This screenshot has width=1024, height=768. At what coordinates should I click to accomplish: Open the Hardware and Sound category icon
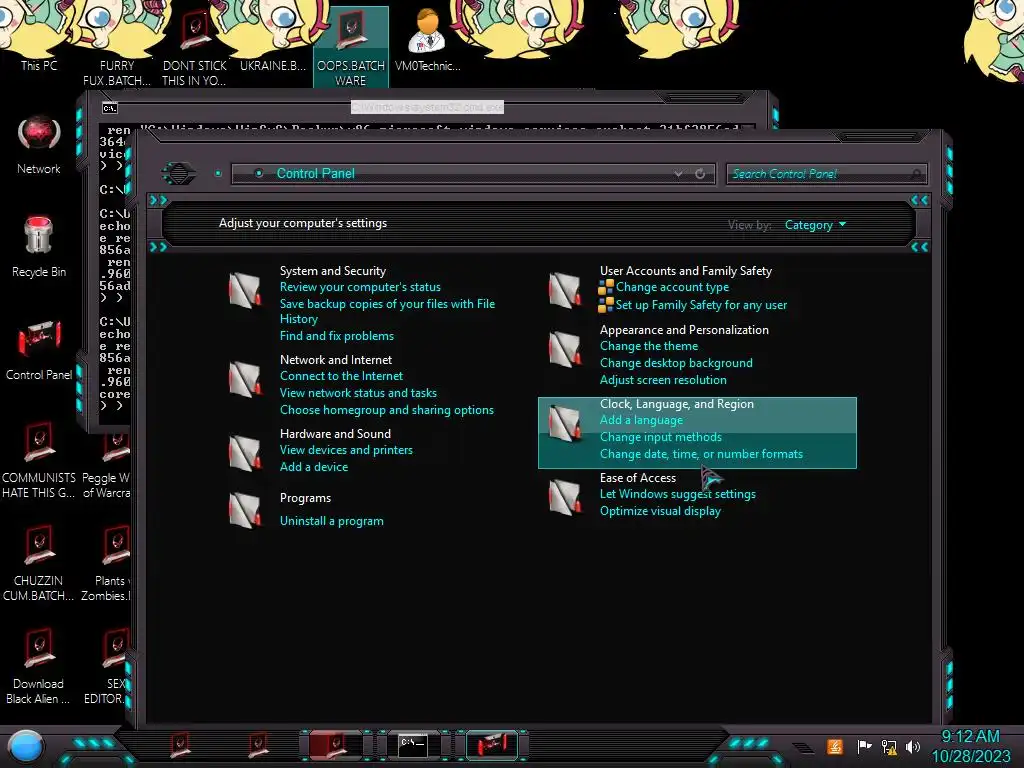244,453
